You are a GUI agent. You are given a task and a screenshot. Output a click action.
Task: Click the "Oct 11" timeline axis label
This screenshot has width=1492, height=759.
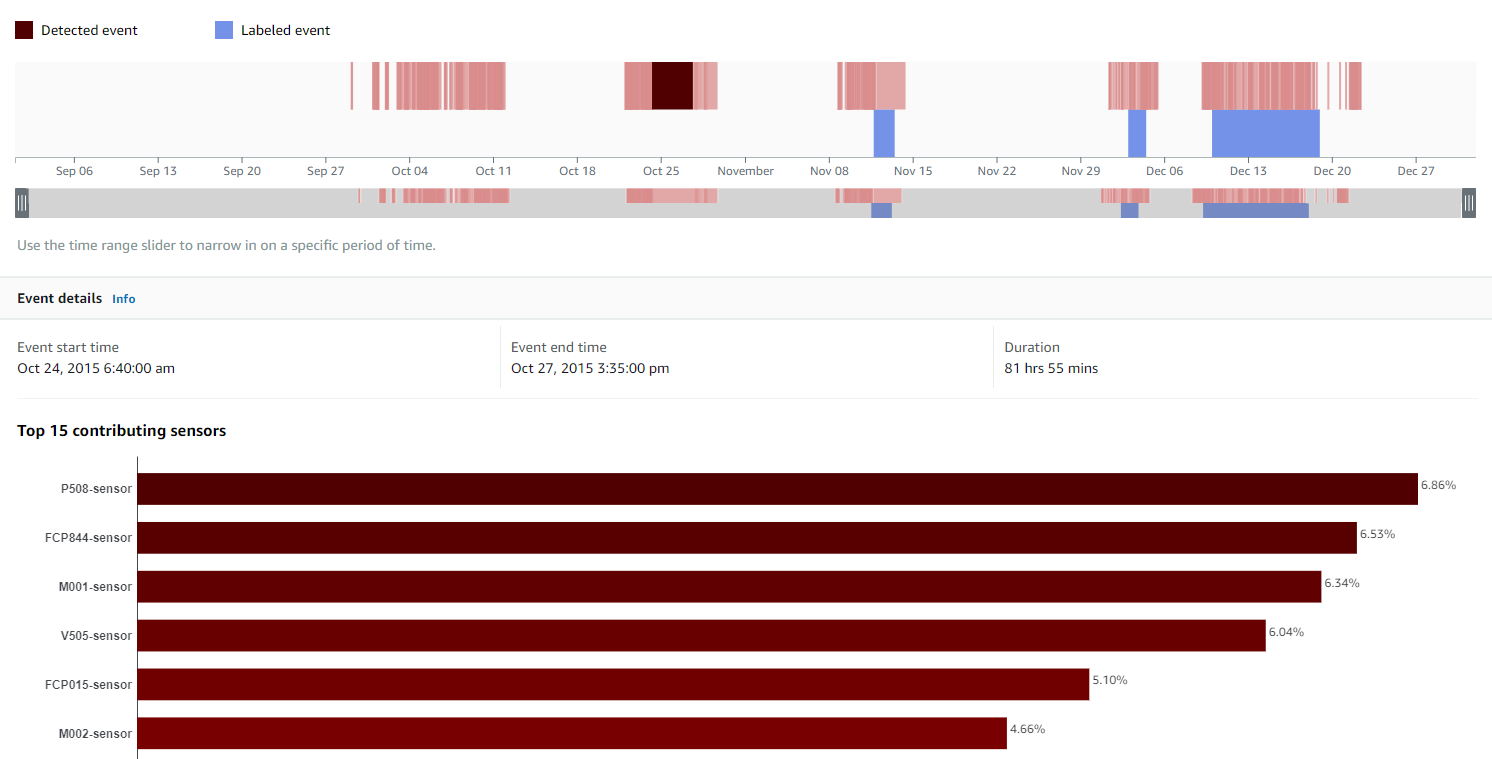[x=493, y=171]
